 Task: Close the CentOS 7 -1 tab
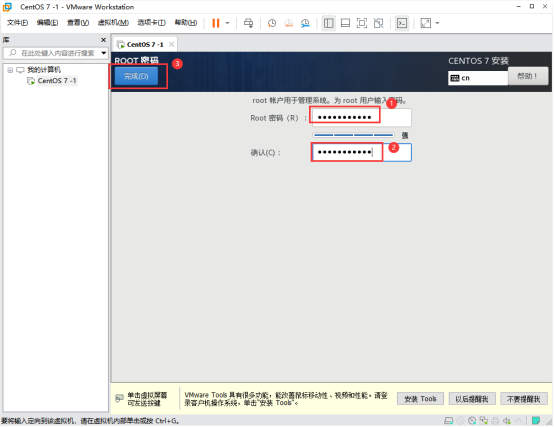click(x=171, y=45)
